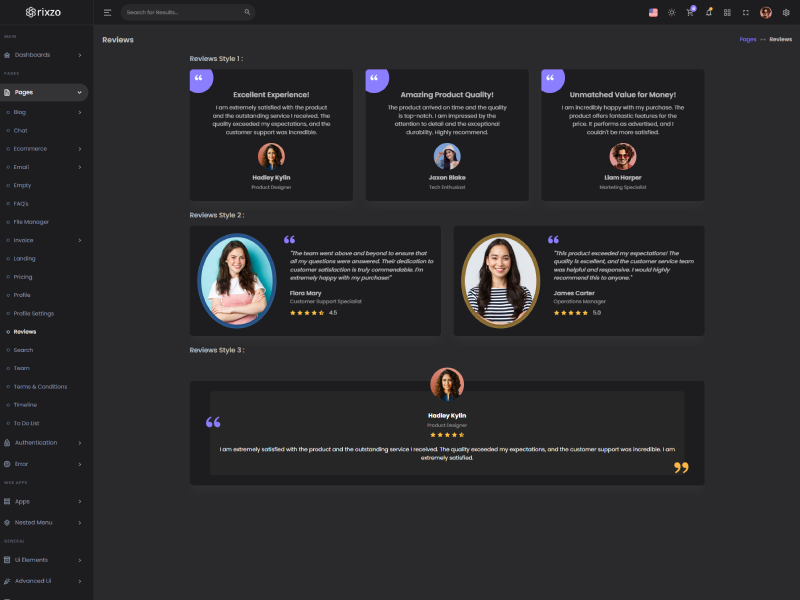The width and height of the screenshot is (800, 600).
Task: Toggle the sidebar hamburger menu
Action: point(107,12)
